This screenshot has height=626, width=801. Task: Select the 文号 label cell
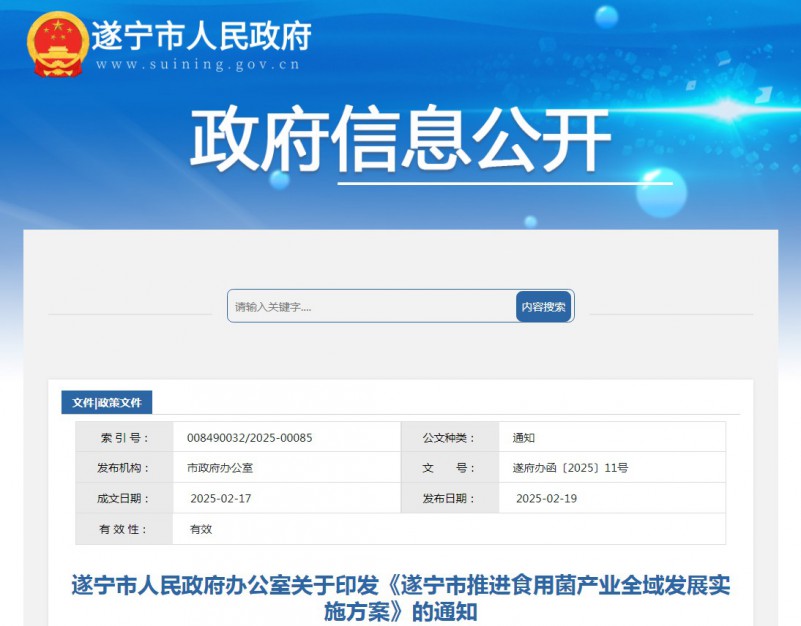(450, 468)
